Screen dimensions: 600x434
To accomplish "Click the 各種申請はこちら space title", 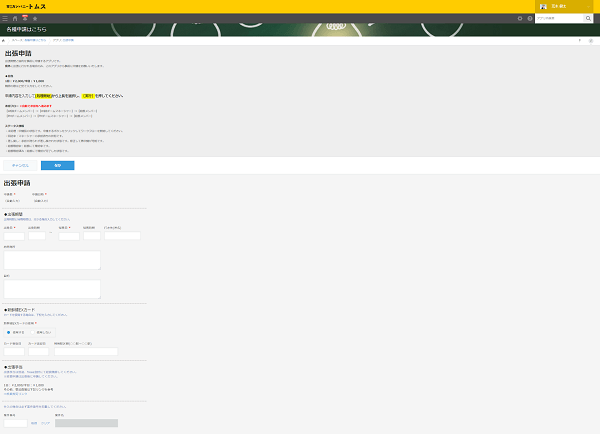I will pos(26,29).
